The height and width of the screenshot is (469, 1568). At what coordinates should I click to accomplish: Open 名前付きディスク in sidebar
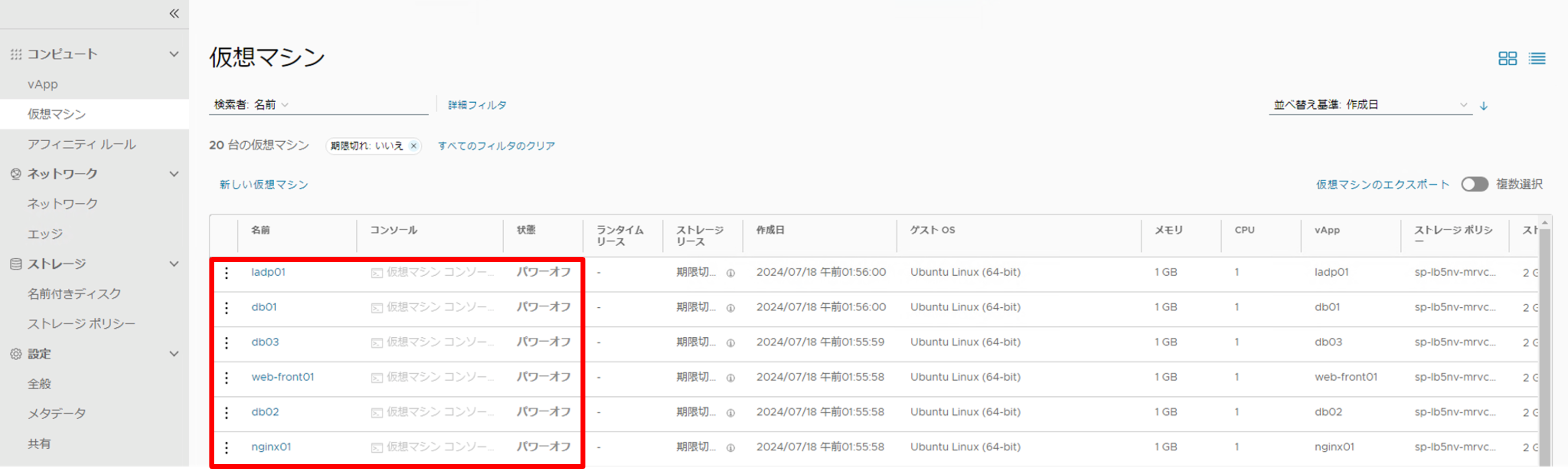point(74,293)
